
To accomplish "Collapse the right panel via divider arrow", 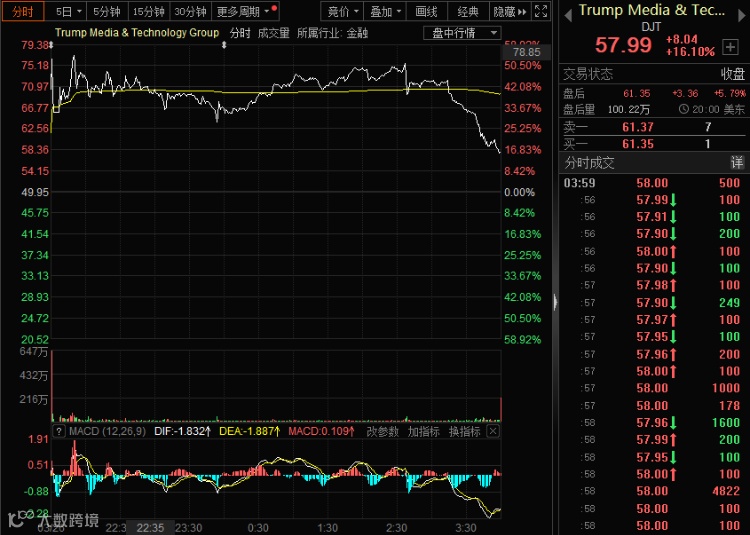I will 555,302.
